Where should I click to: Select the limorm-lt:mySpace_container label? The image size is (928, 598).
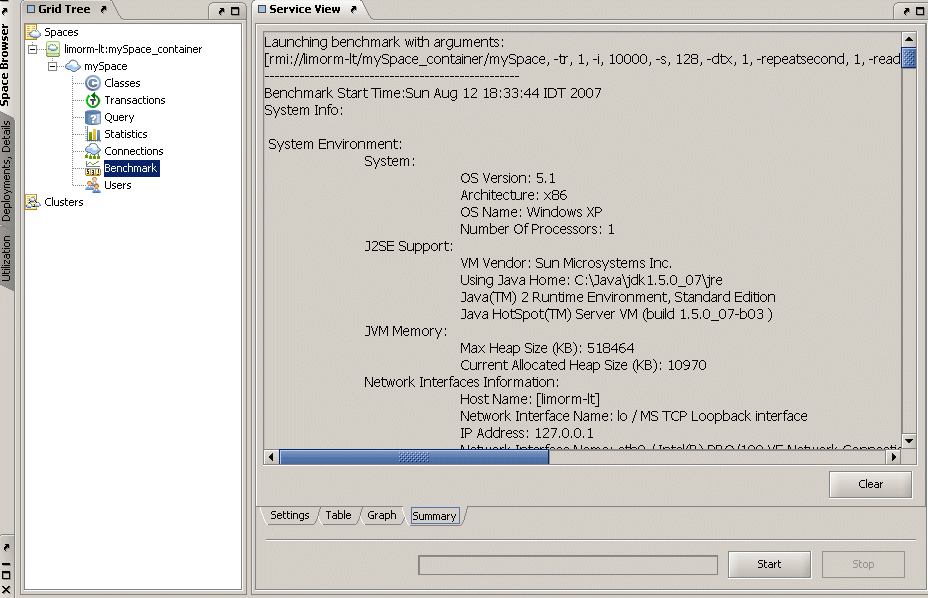pos(133,49)
